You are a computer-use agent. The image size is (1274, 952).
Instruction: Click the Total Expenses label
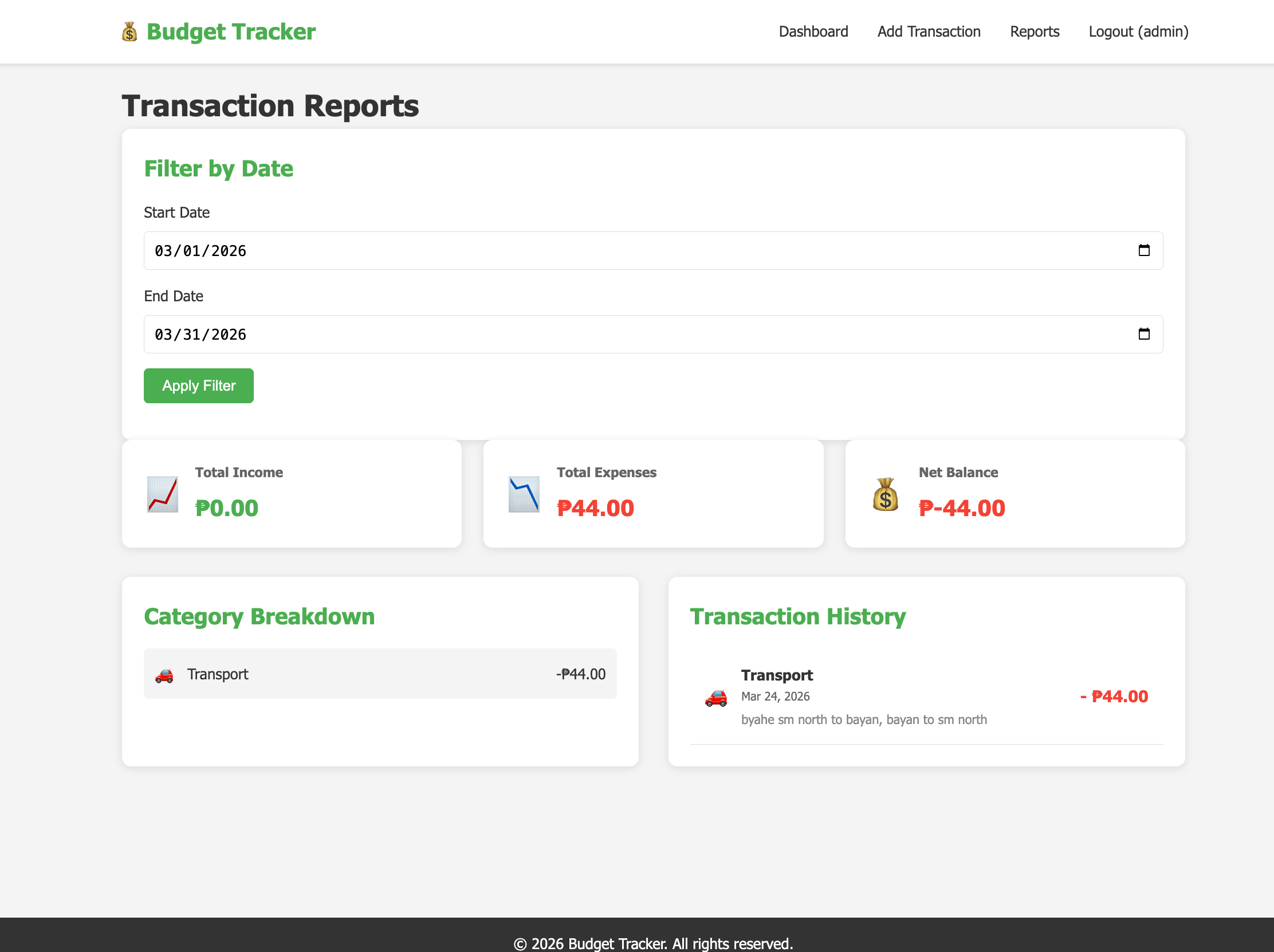click(606, 472)
